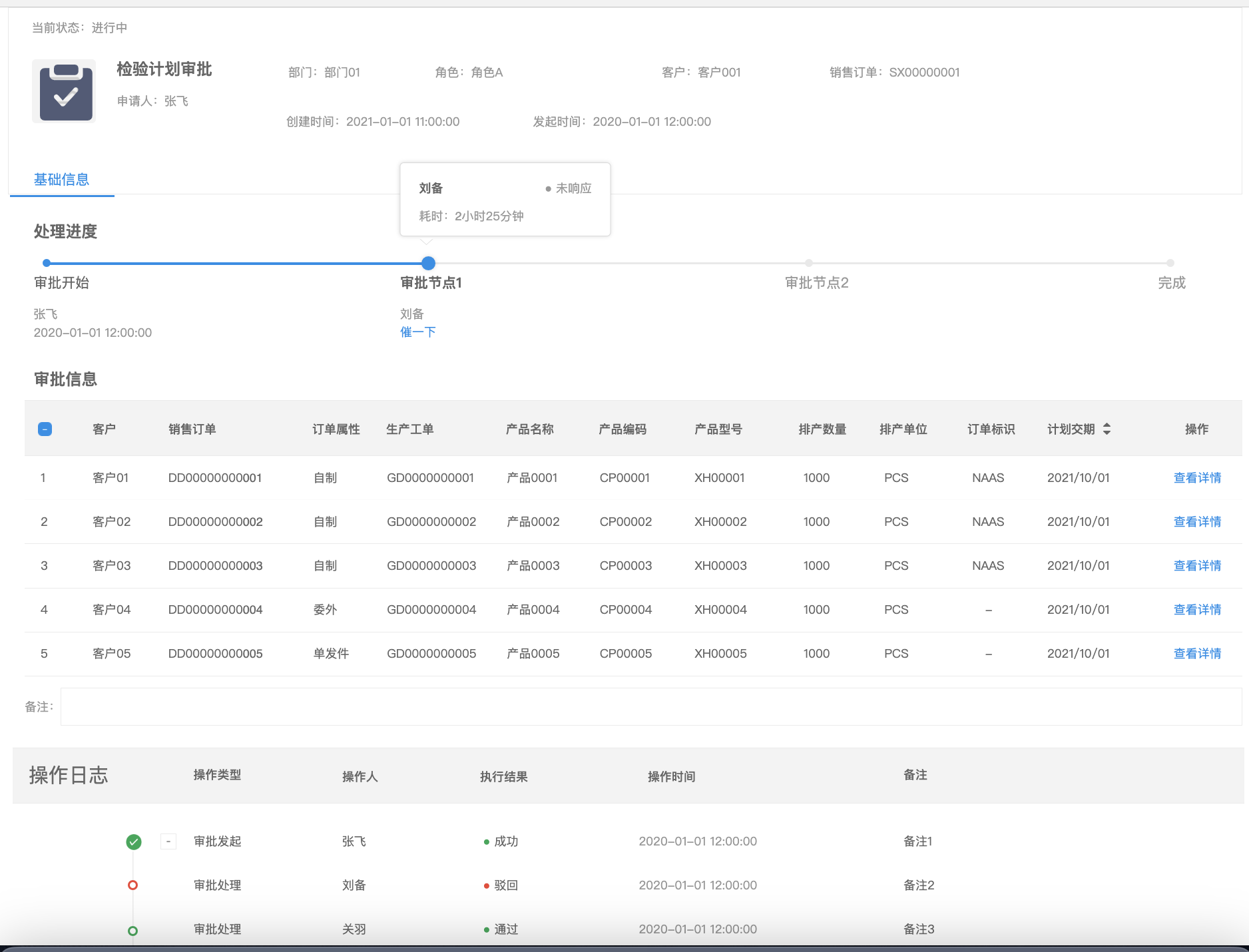The image size is (1249, 952).
Task: Click into the 备注 input field
Action: coord(650,707)
